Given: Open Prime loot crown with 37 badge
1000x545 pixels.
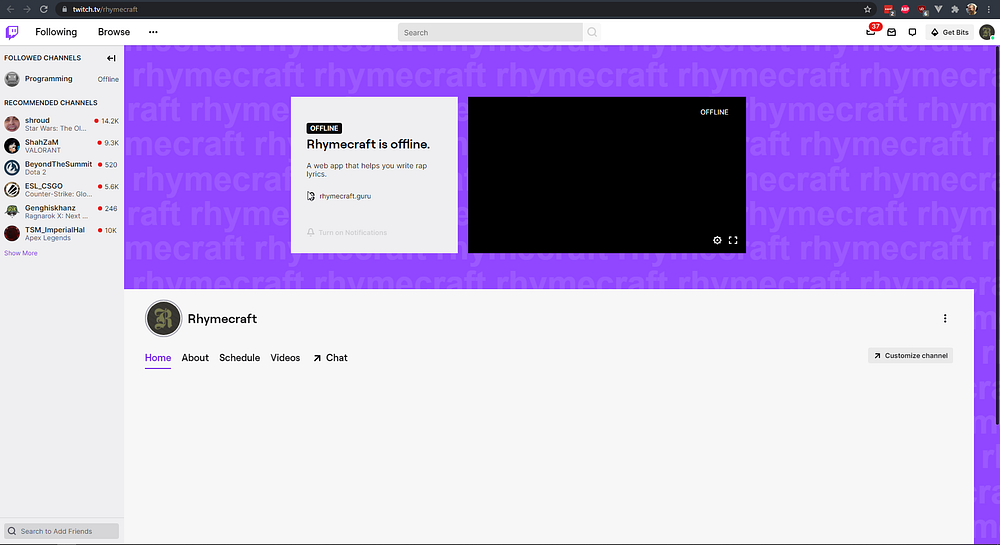Looking at the screenshot, I should click(871, 31).
